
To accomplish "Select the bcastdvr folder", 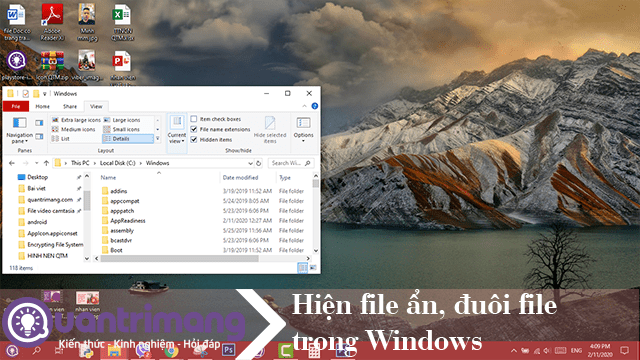I will pyautogui.click(x=121, y=240).
